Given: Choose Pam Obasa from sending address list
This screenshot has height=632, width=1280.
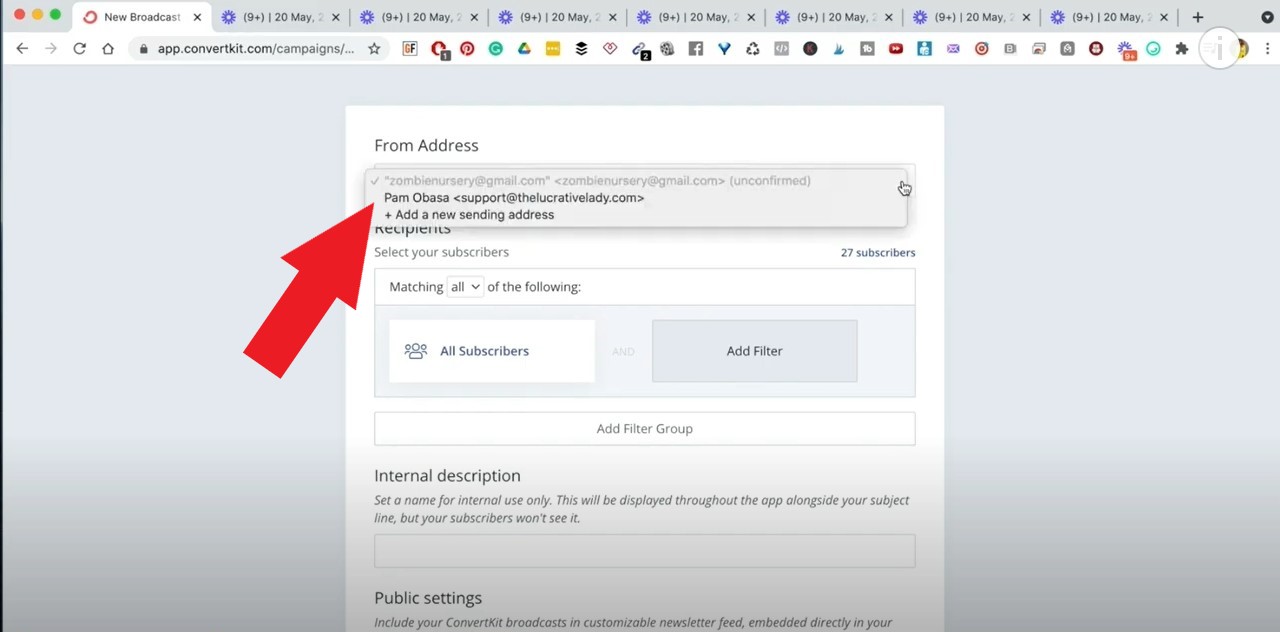Looking at the screenshot, I should click(x=513, y=198).
